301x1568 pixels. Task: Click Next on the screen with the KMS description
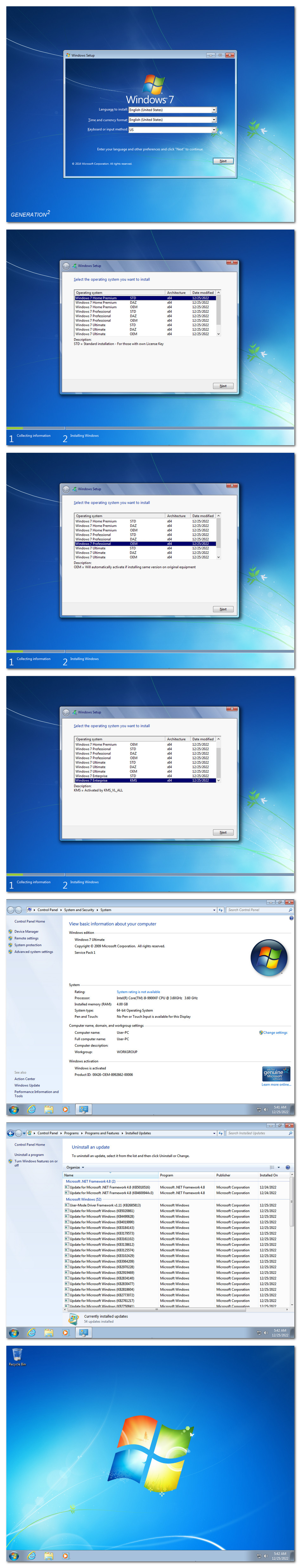coord(223,832)
